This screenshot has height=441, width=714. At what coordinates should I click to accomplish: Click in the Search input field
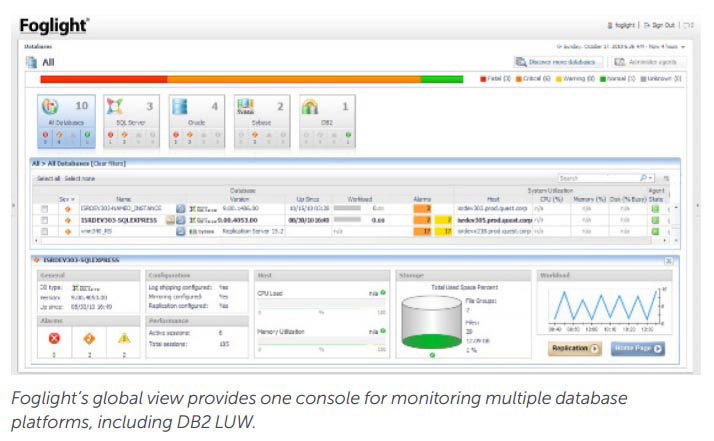click(598, 178)
